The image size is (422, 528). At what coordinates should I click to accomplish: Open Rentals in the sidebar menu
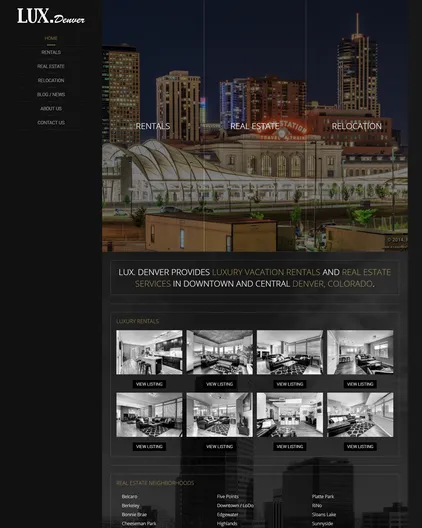tap(51, 53)
